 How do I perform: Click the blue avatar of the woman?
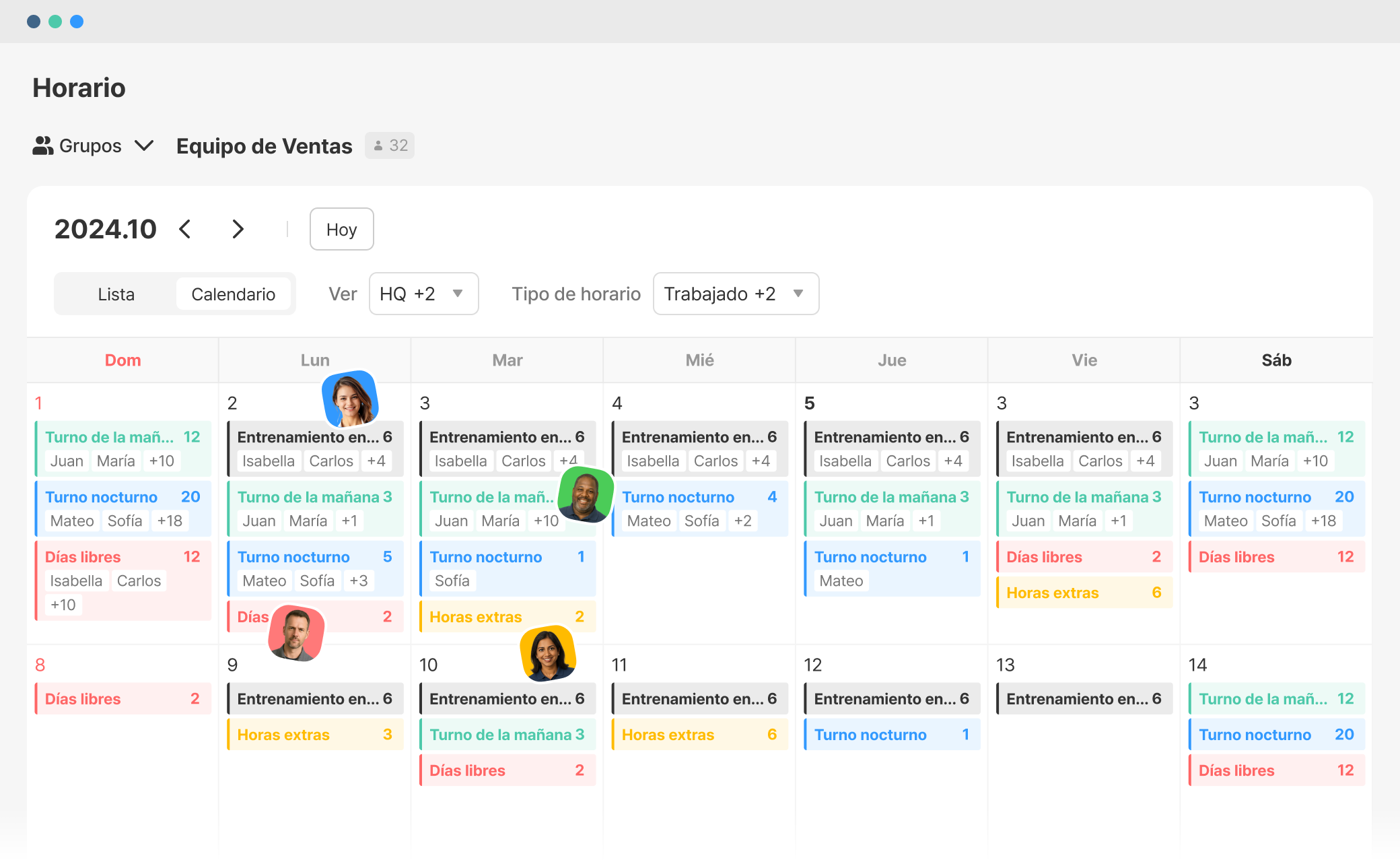pos(350,399)
